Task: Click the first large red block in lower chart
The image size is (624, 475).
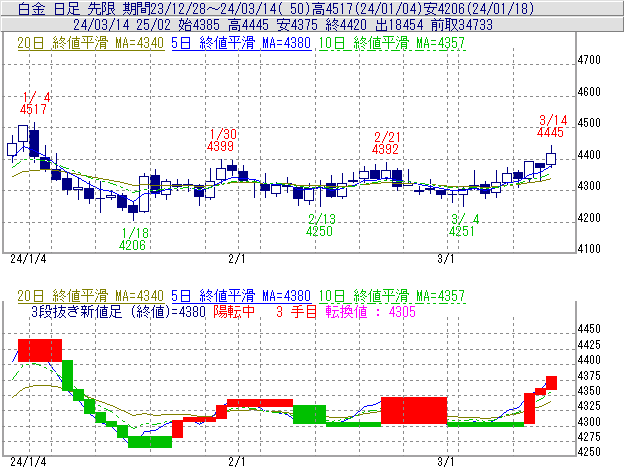Action: click(x=40, y=350)
